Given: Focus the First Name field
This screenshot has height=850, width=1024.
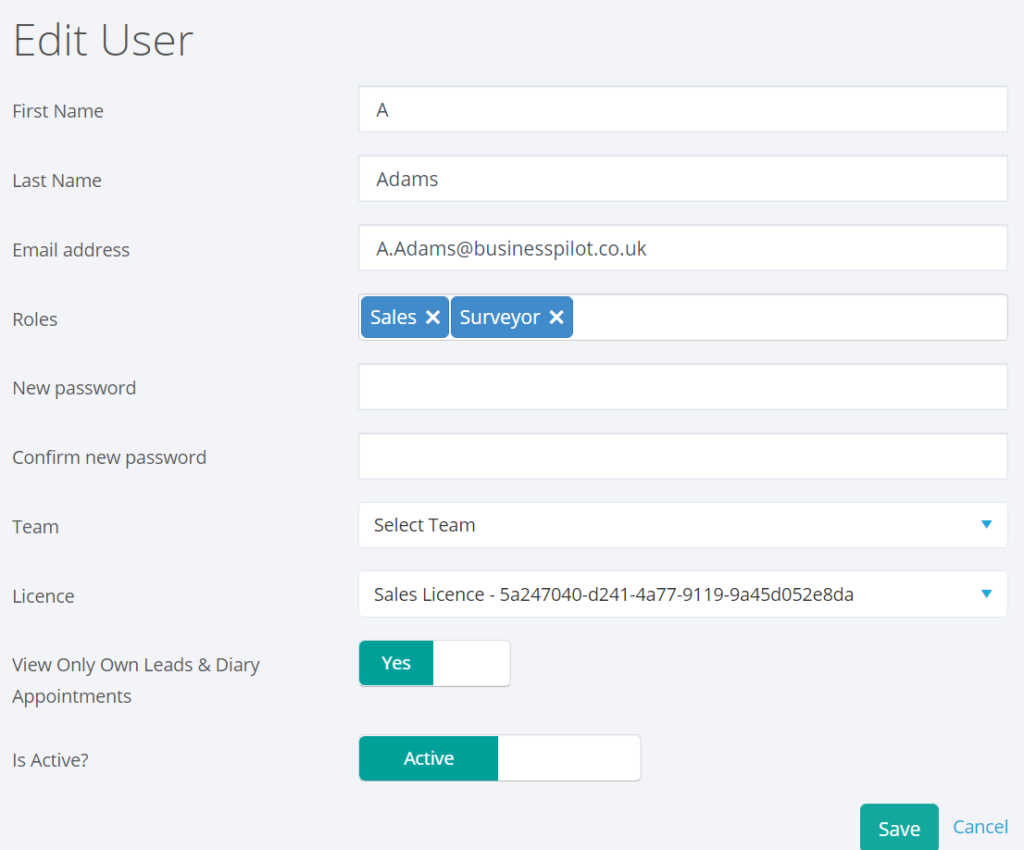Looking at the screenshot, I should click(x=682, y=110).
